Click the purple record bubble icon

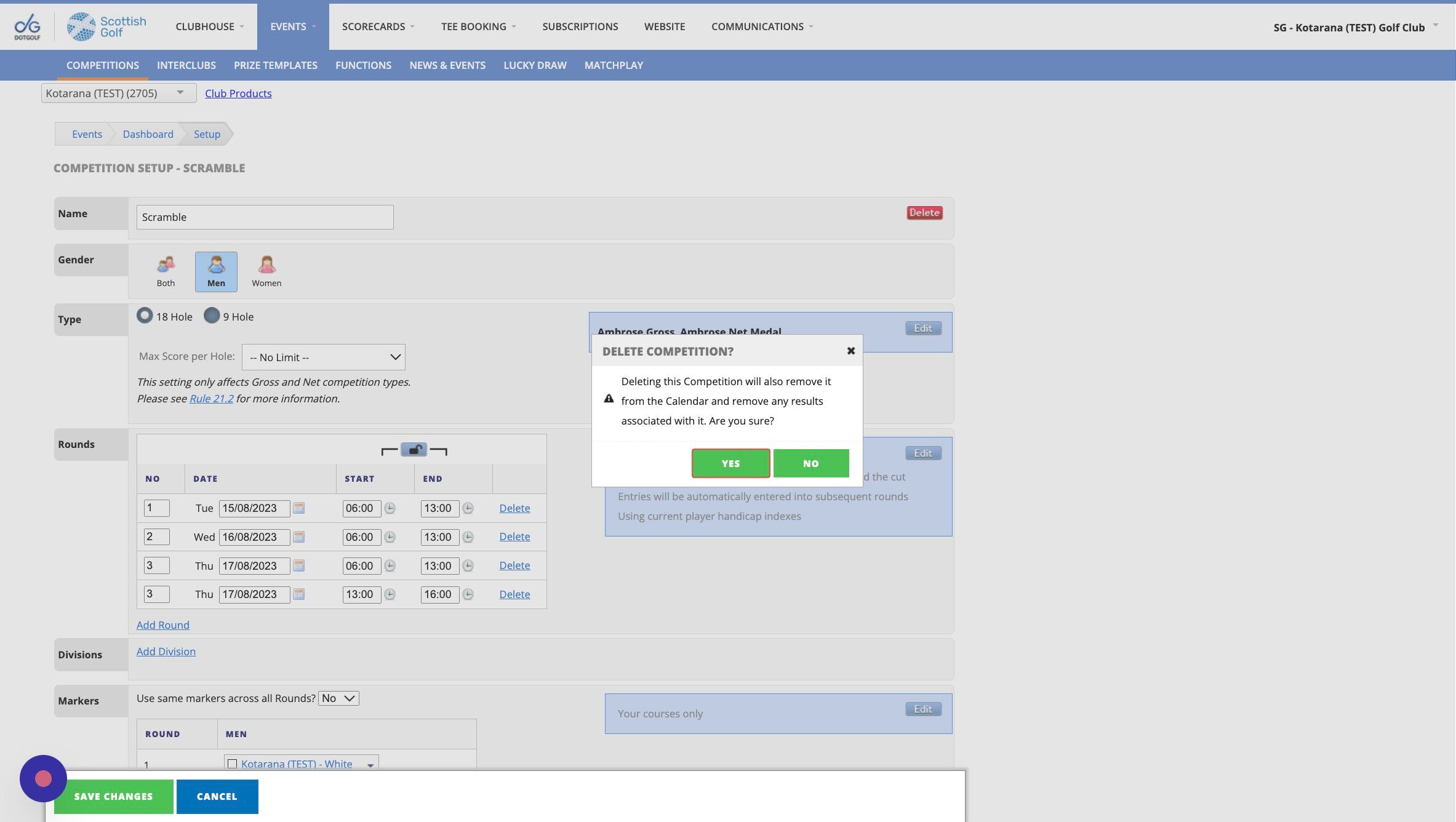pos(43,778)
